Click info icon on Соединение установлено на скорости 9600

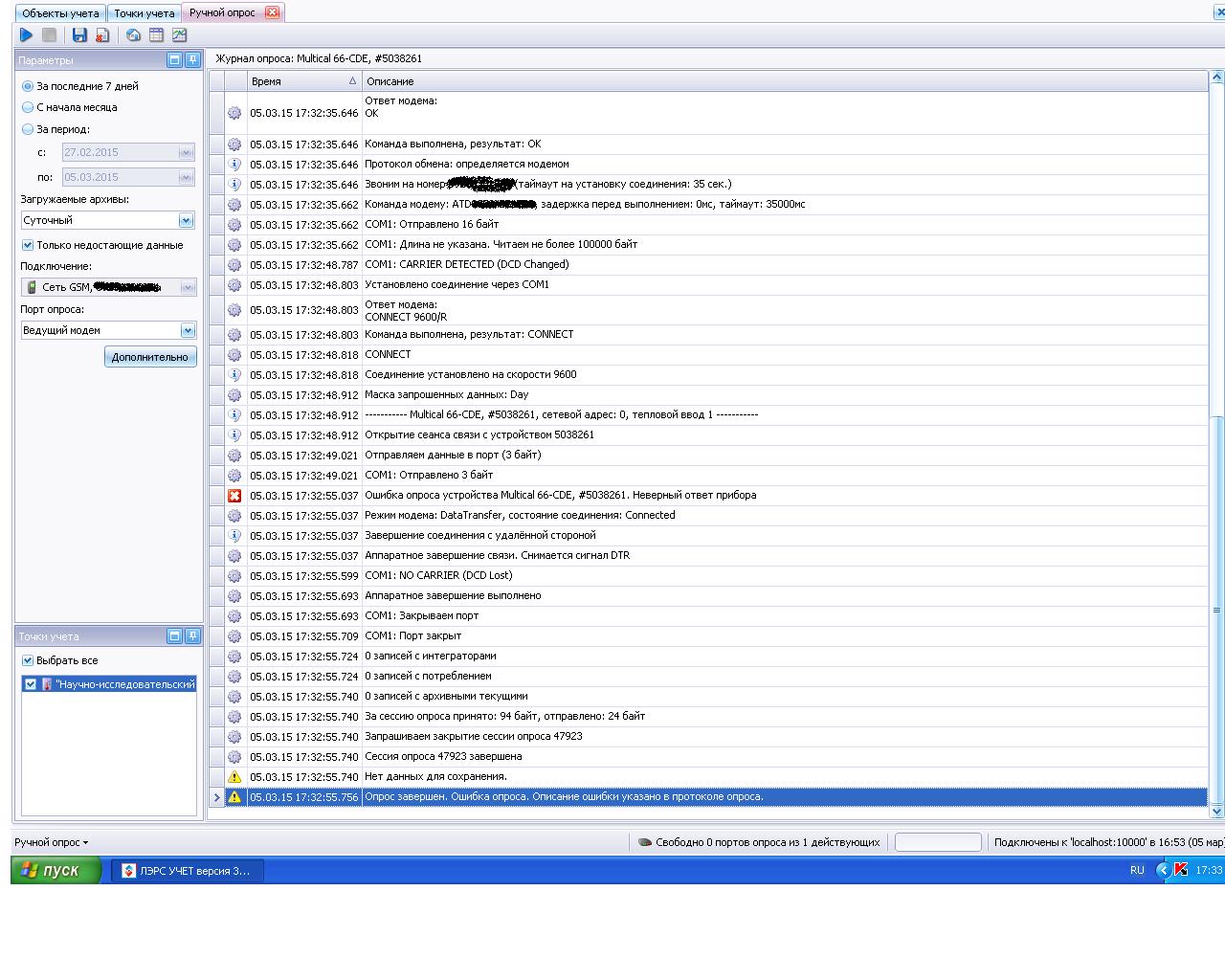(234, 374)
